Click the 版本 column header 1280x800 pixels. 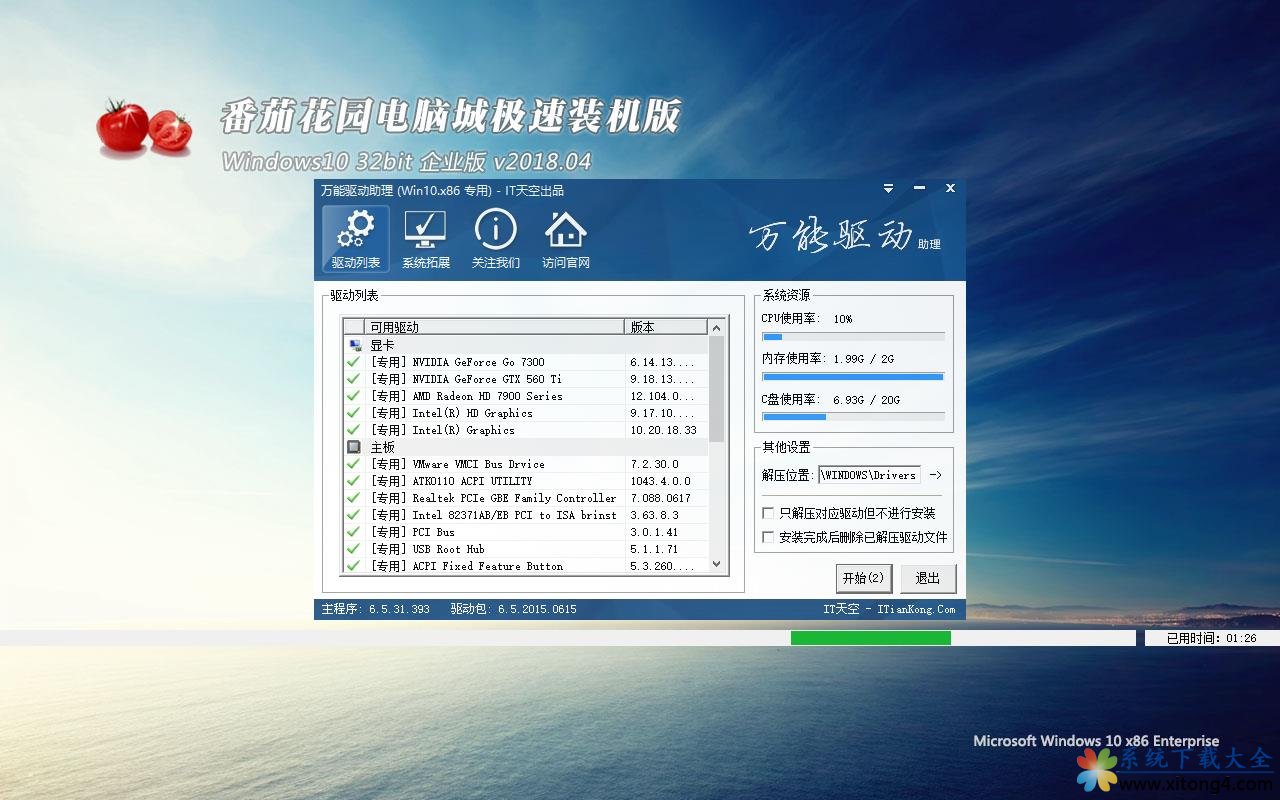(x=665, y=327)
